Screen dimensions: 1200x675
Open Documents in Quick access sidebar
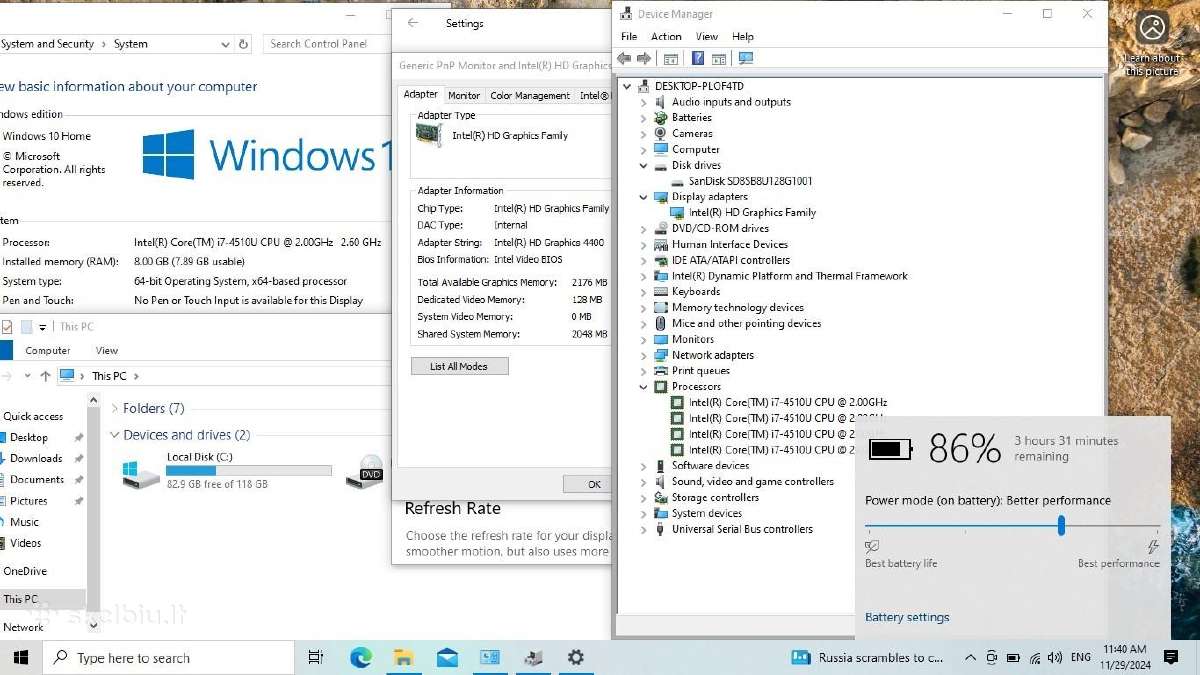[37, 479]
